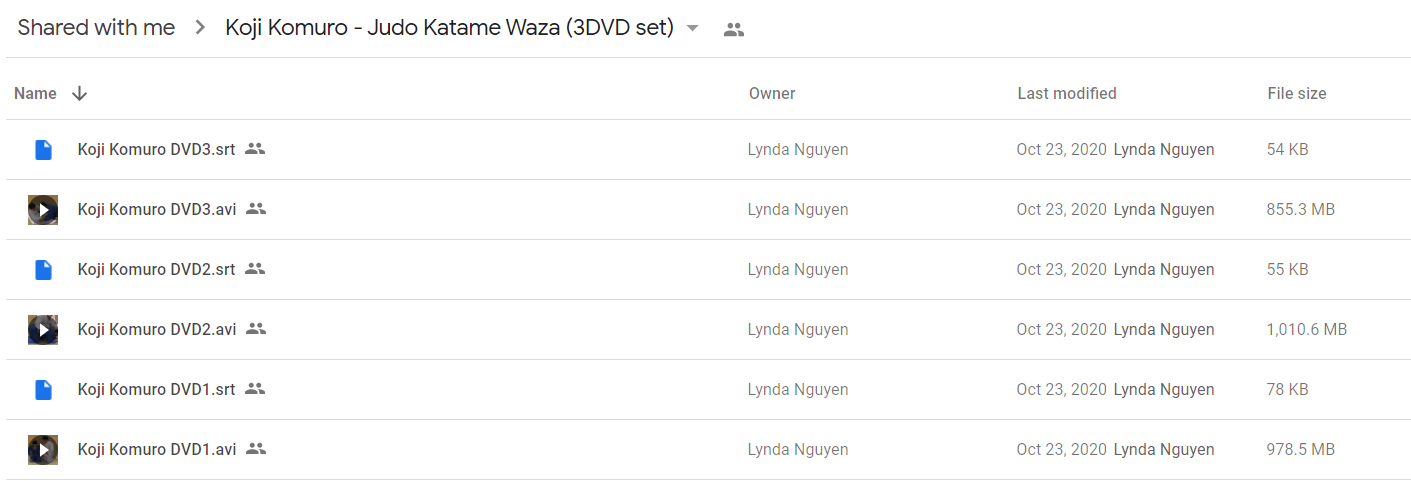The height and width of the screenshot is (481, 1411).
Task: Select the Koji Komuro DVD1.srt file name
Action: click(156, 389)
